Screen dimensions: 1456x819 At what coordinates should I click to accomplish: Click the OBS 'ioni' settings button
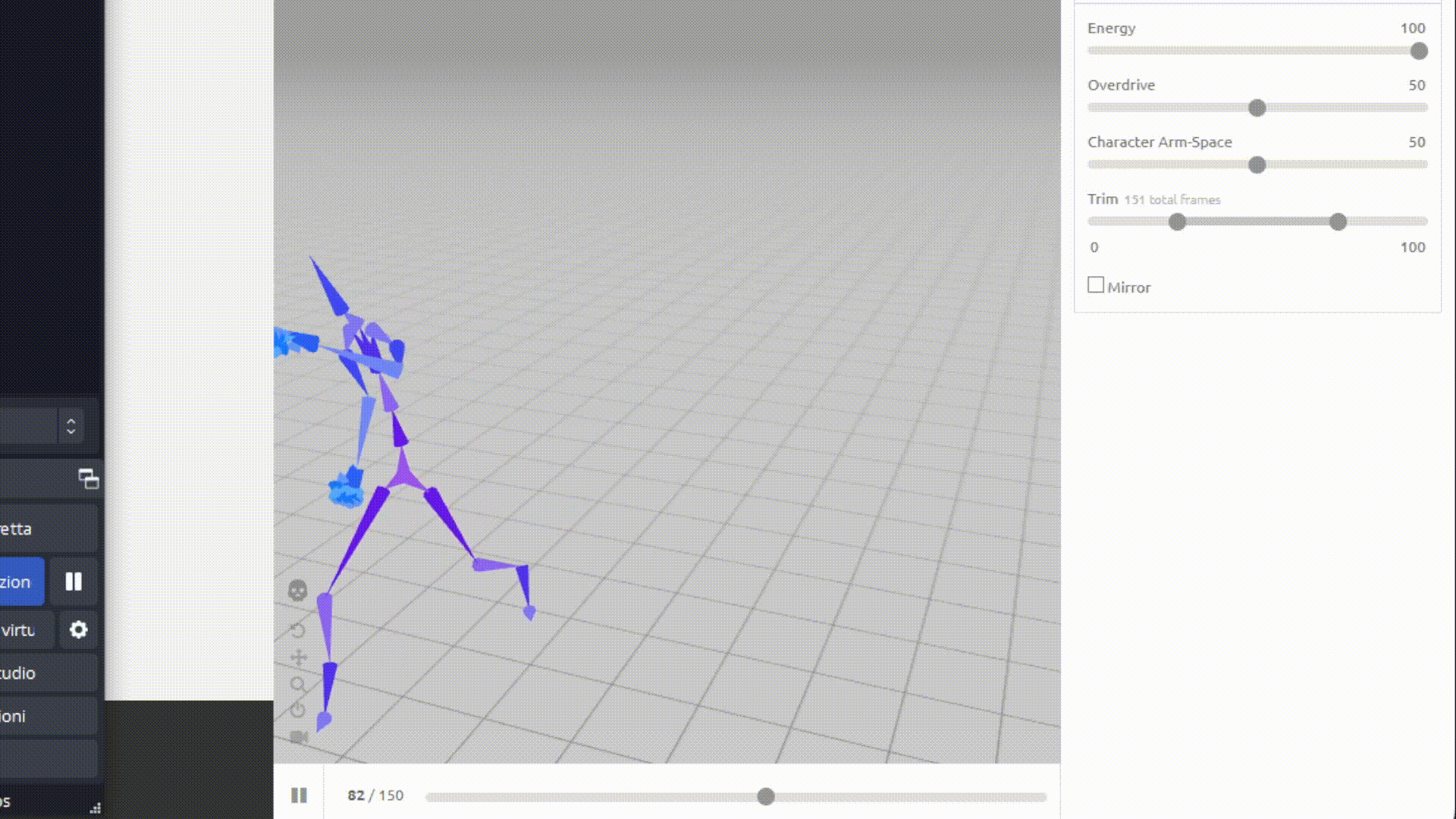(x=49, y=716)
